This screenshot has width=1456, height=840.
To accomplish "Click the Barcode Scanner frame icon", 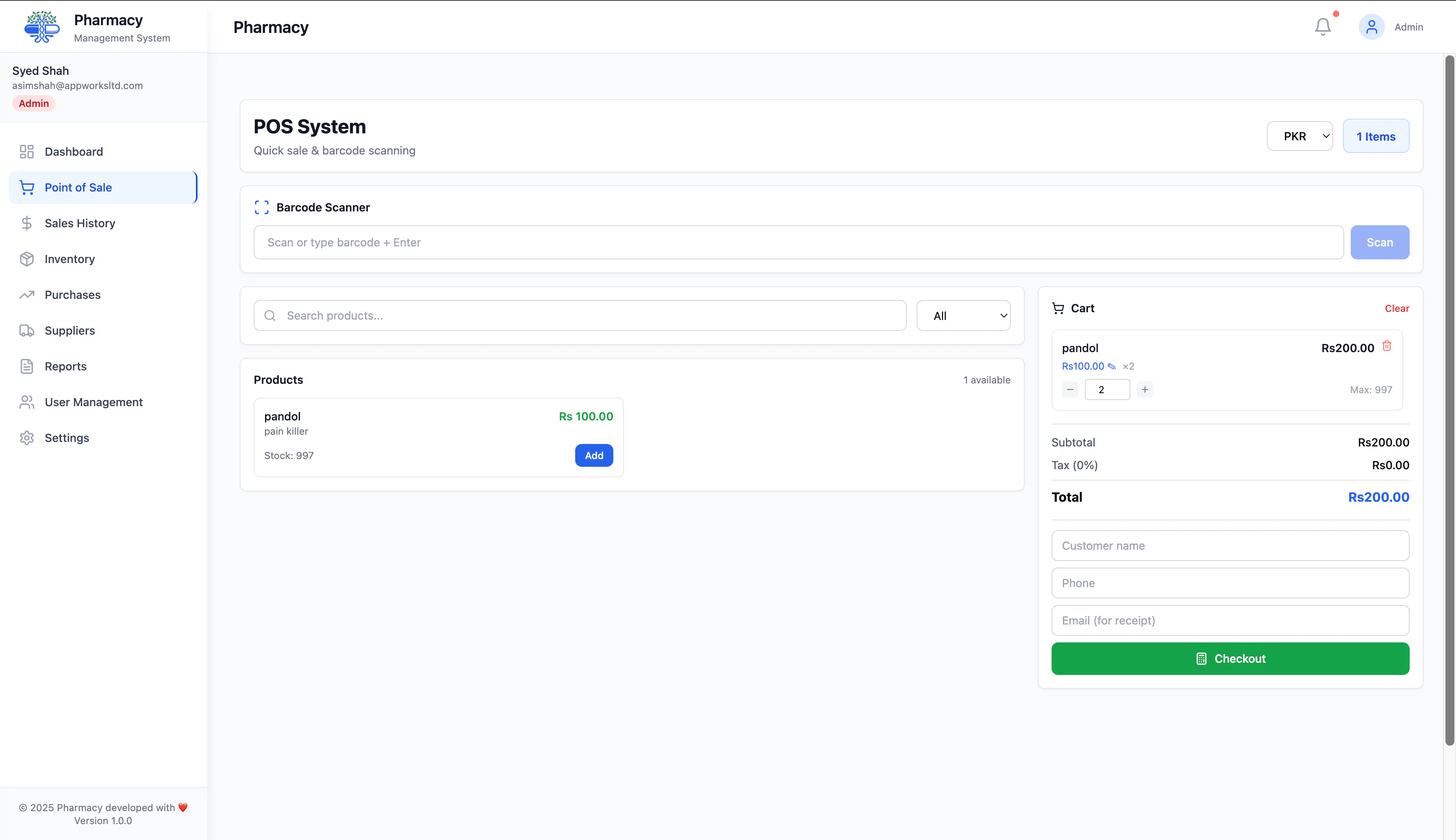I will [x=261, y=208].
